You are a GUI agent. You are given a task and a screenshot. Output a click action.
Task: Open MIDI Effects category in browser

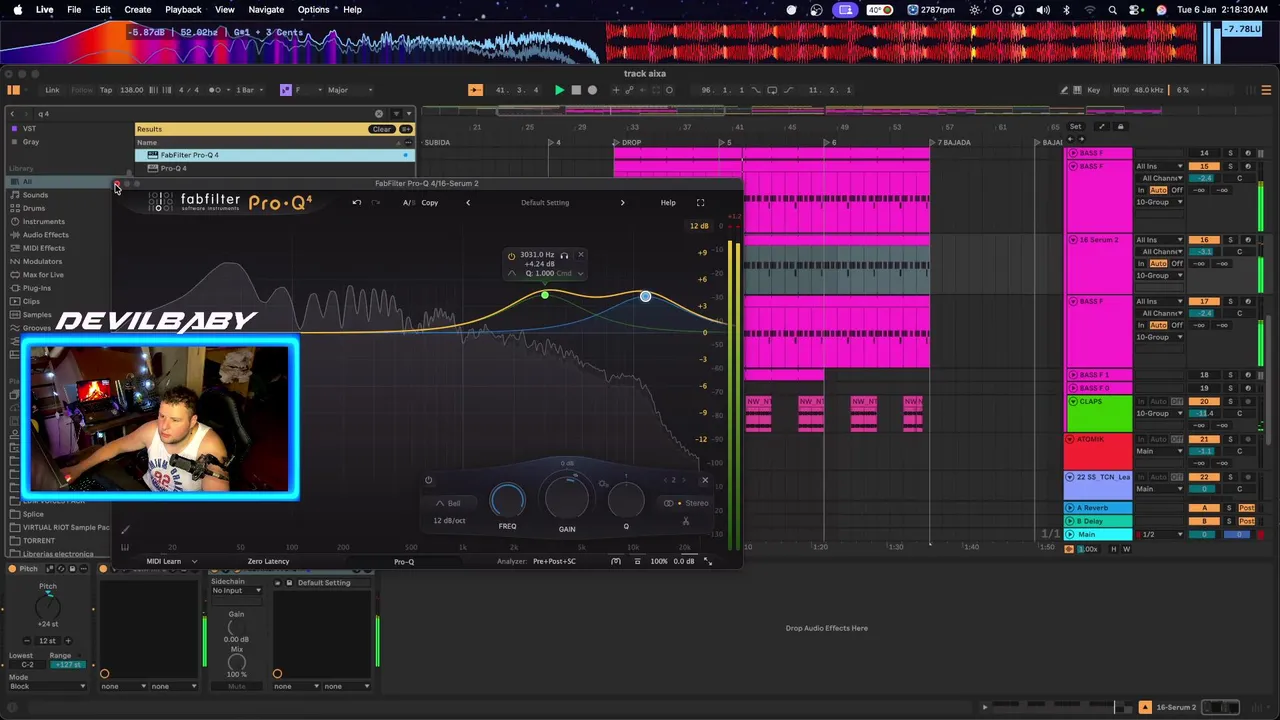point(43,248)
